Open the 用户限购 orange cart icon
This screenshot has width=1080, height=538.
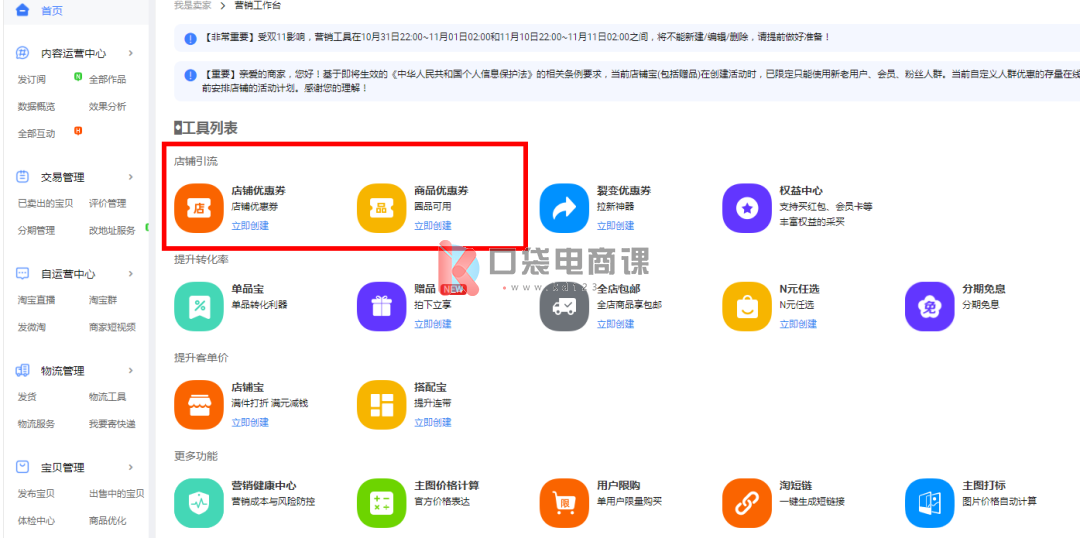[564, 503]
